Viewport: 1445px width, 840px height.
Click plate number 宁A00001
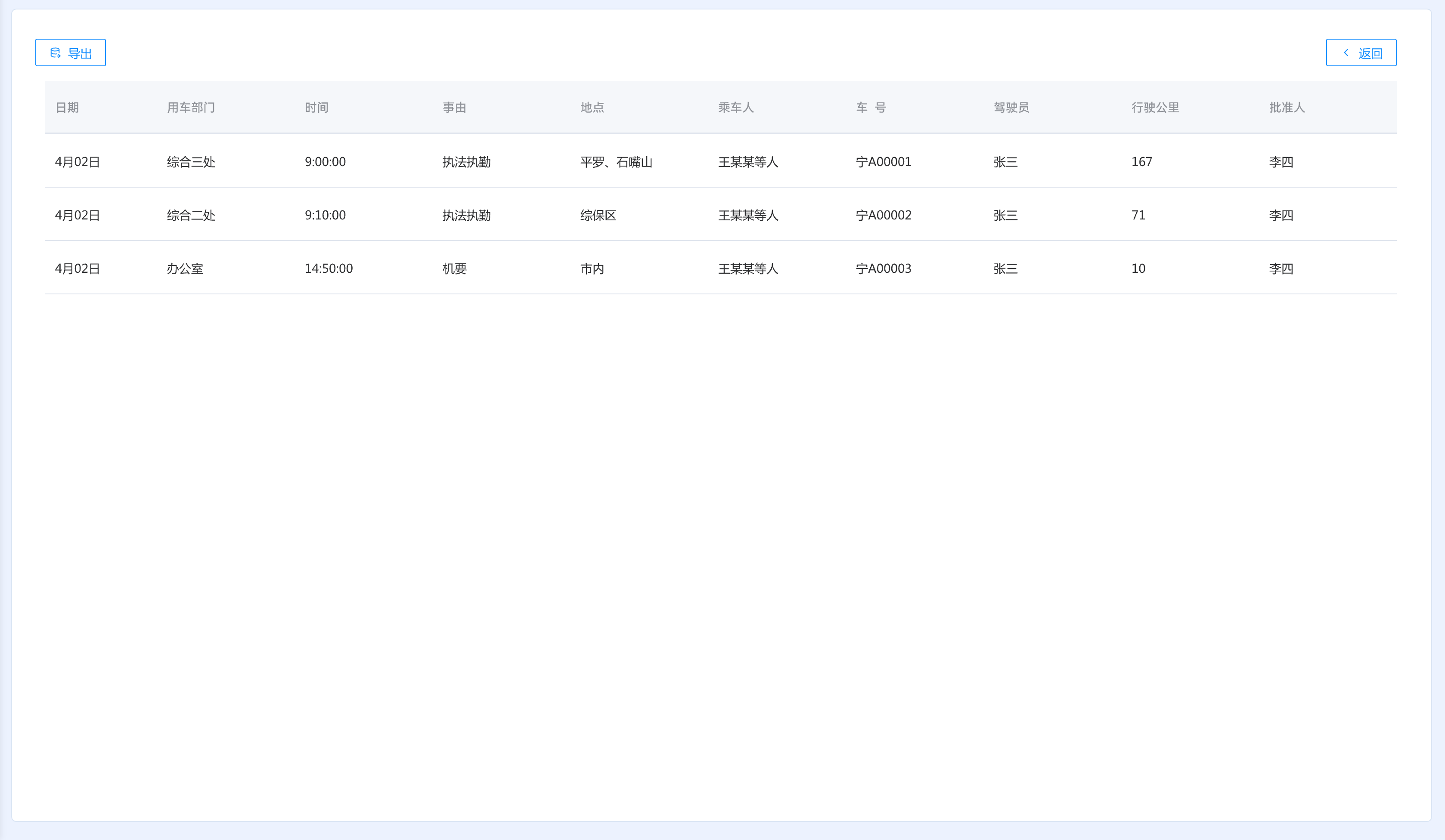tap(883, 162)
